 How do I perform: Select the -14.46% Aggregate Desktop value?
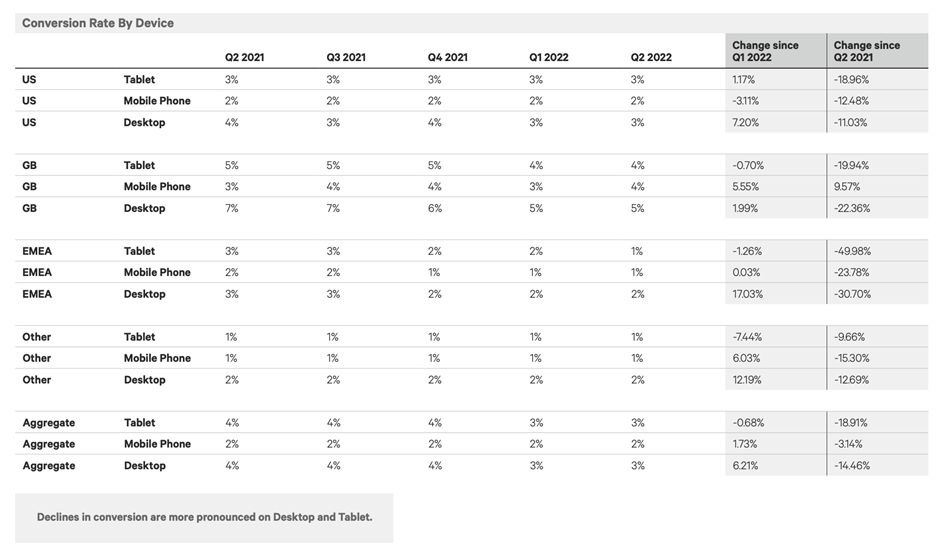851,465
